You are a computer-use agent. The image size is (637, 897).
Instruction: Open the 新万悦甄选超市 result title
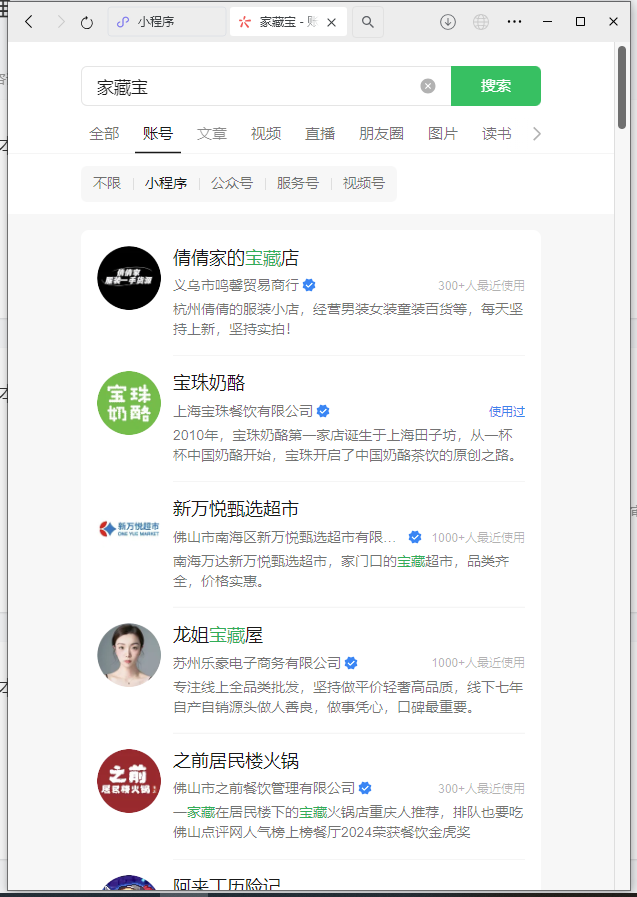[236, 509]
